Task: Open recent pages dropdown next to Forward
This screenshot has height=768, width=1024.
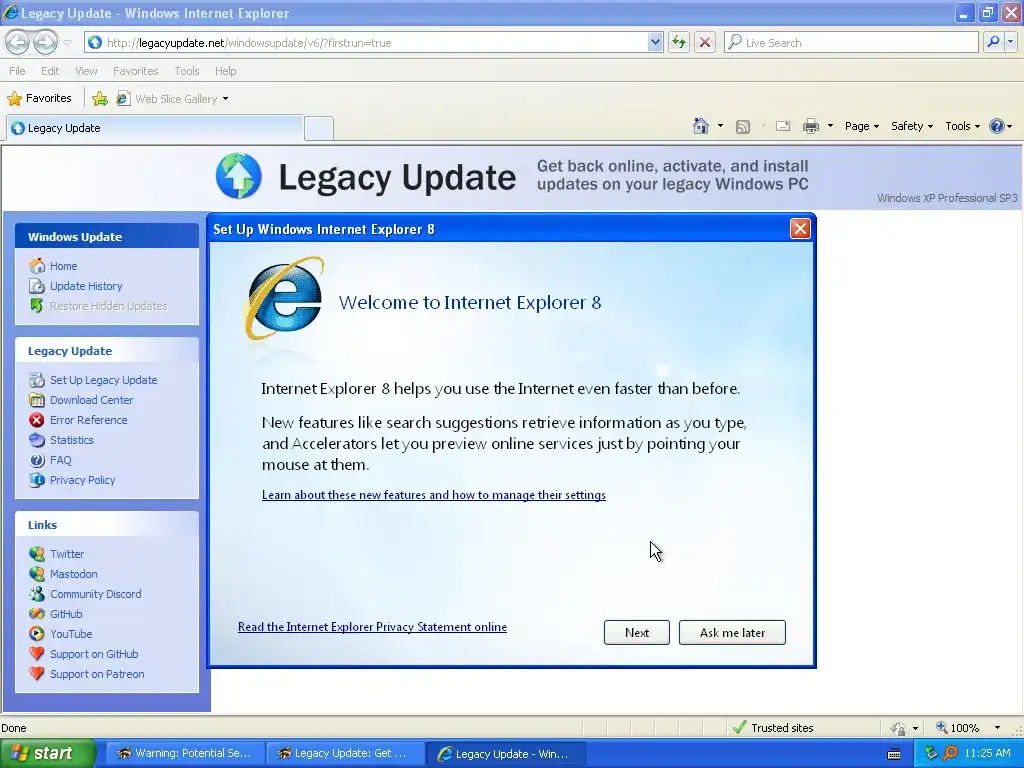Action: click(x=67, y=43)
